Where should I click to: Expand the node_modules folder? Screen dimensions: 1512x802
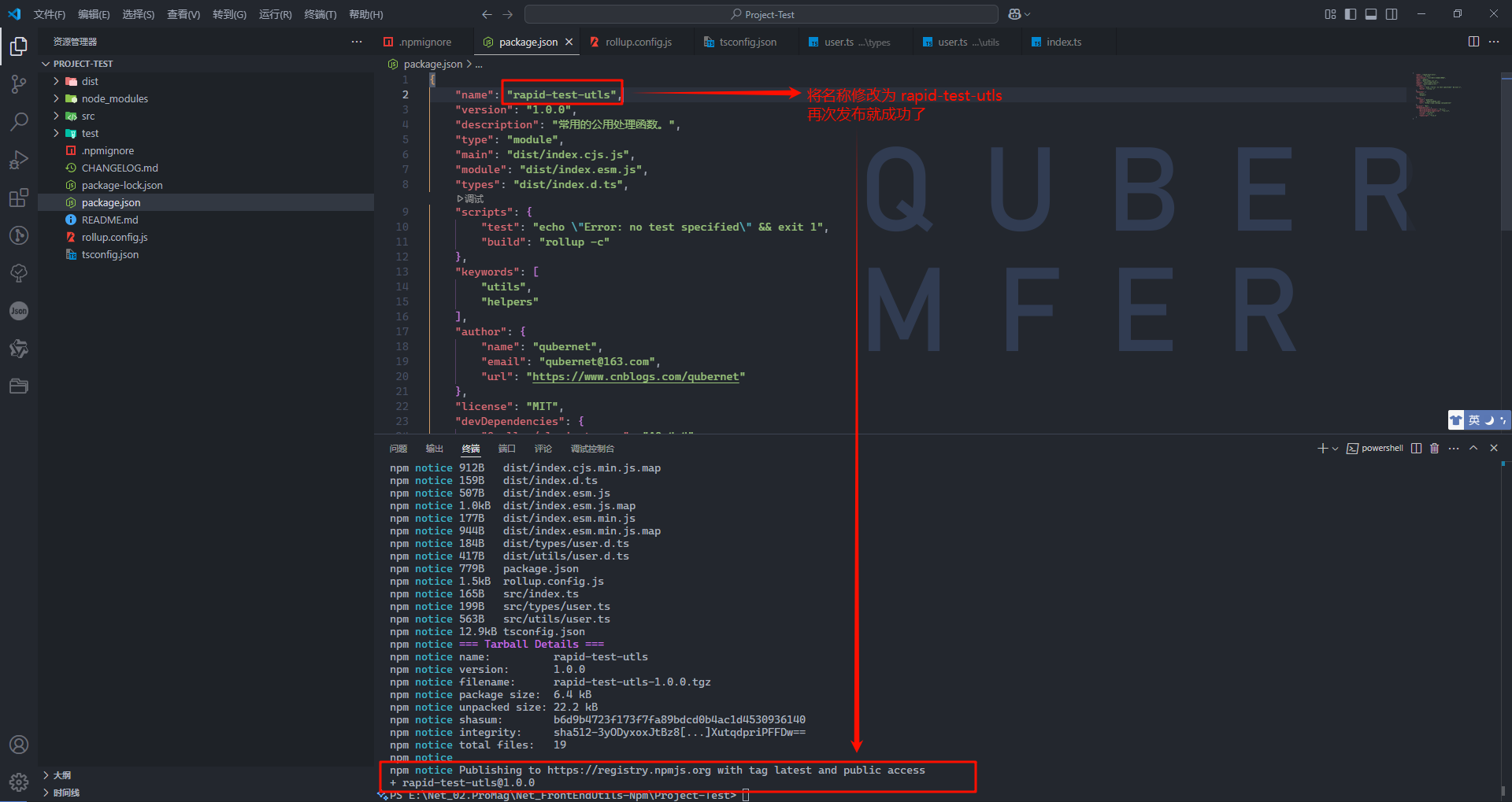(x=114, y=98)
